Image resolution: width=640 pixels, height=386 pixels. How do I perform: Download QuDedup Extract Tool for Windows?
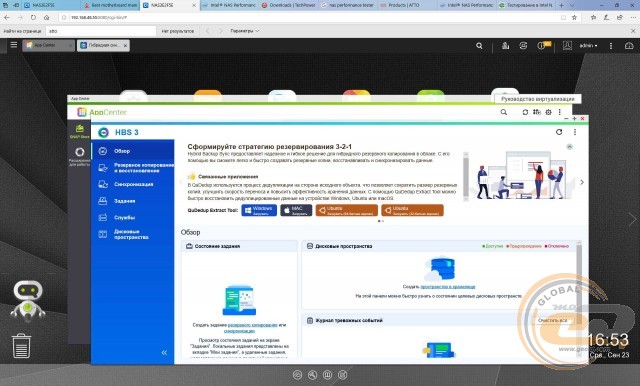click(259, 210)
